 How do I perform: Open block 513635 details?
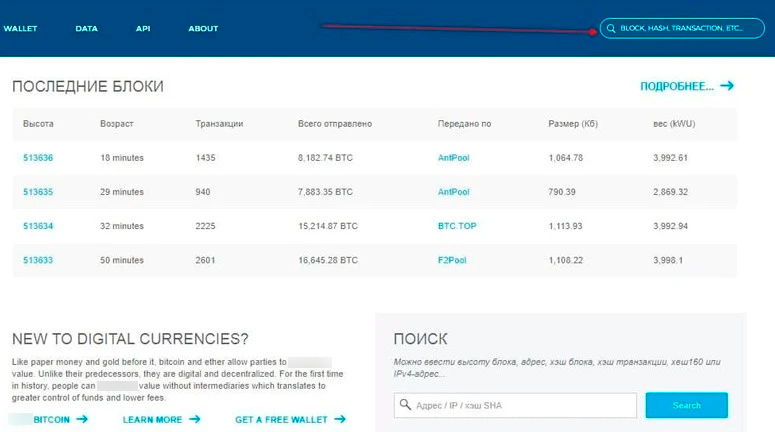coord(38,192)
